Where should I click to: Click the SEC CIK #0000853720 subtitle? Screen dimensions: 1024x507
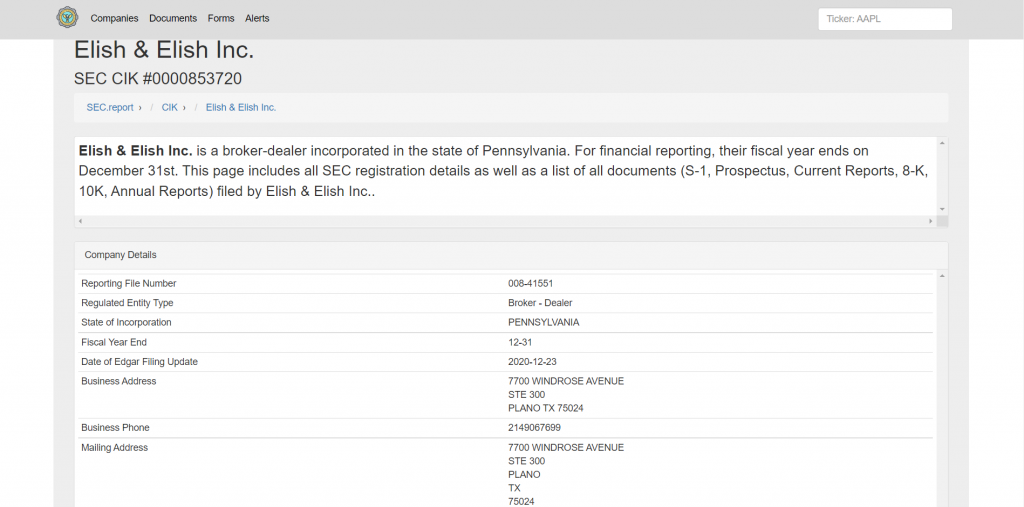click(x=158, y=78)
